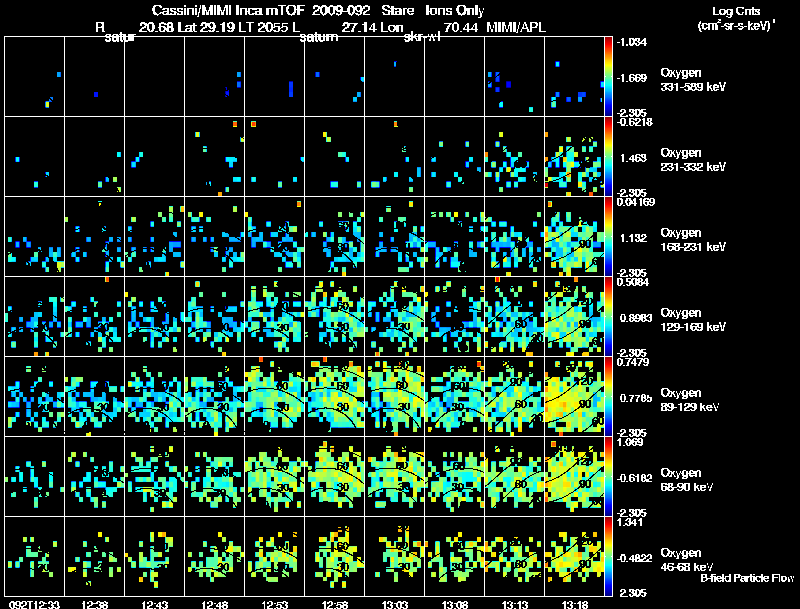Click the Log Cnts colorbar title

[736, 11]
